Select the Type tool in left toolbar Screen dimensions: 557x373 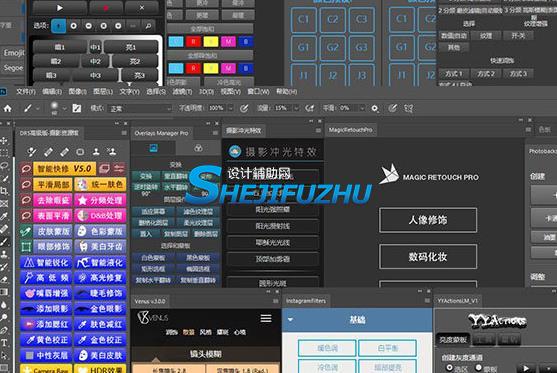click(4, 343)
